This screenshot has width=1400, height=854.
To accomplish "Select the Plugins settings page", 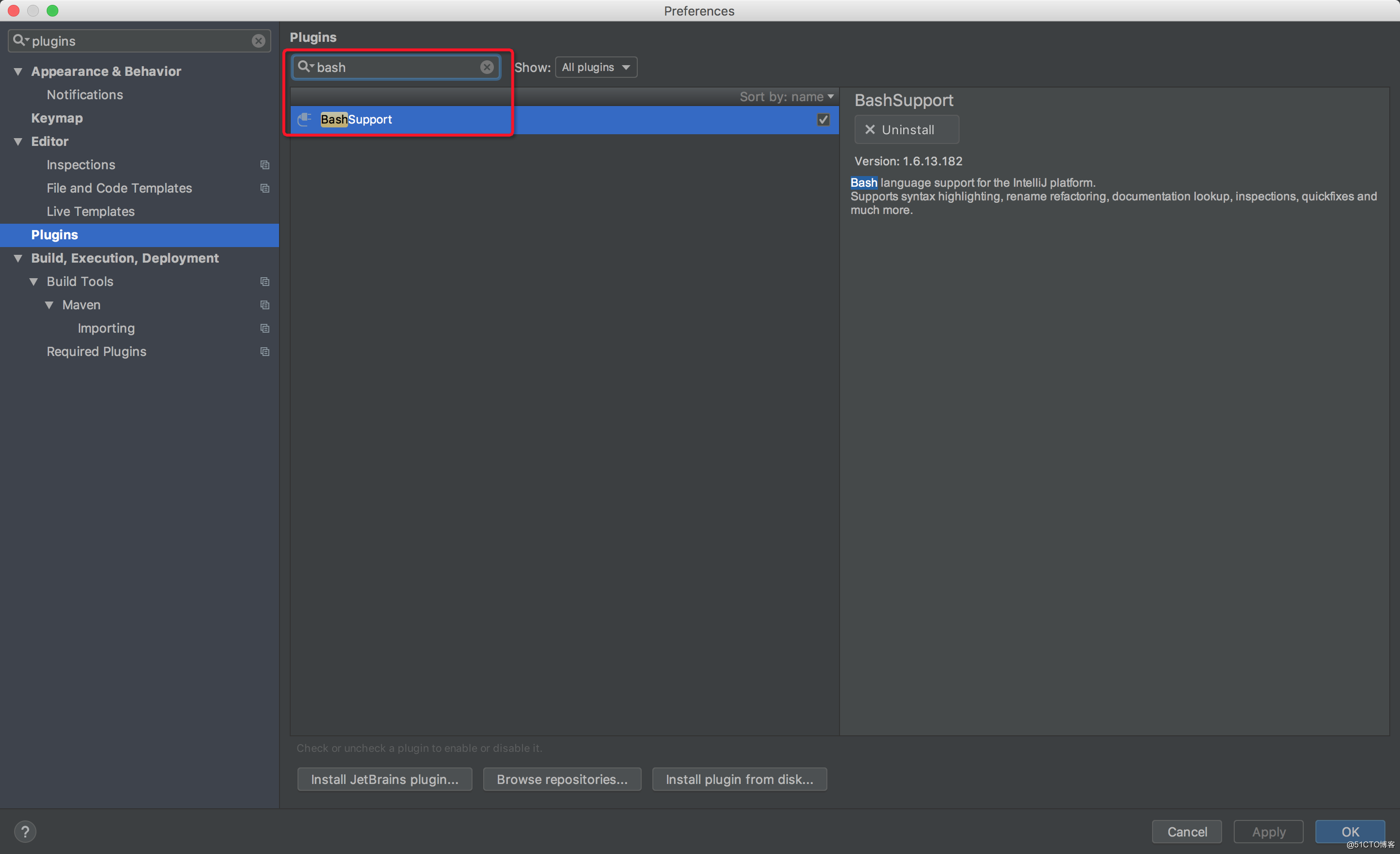I will 139,235.
